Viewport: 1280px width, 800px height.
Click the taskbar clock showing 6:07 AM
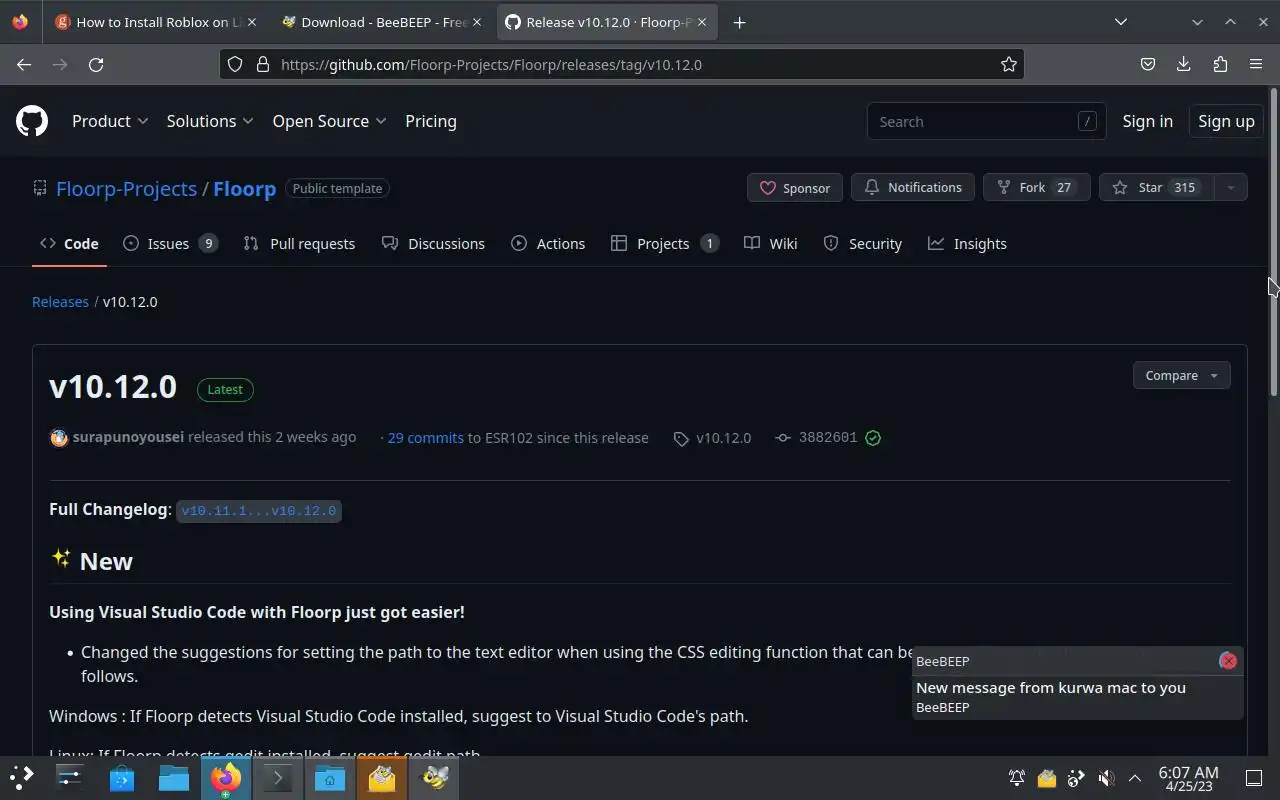(x=1188, y=778)
